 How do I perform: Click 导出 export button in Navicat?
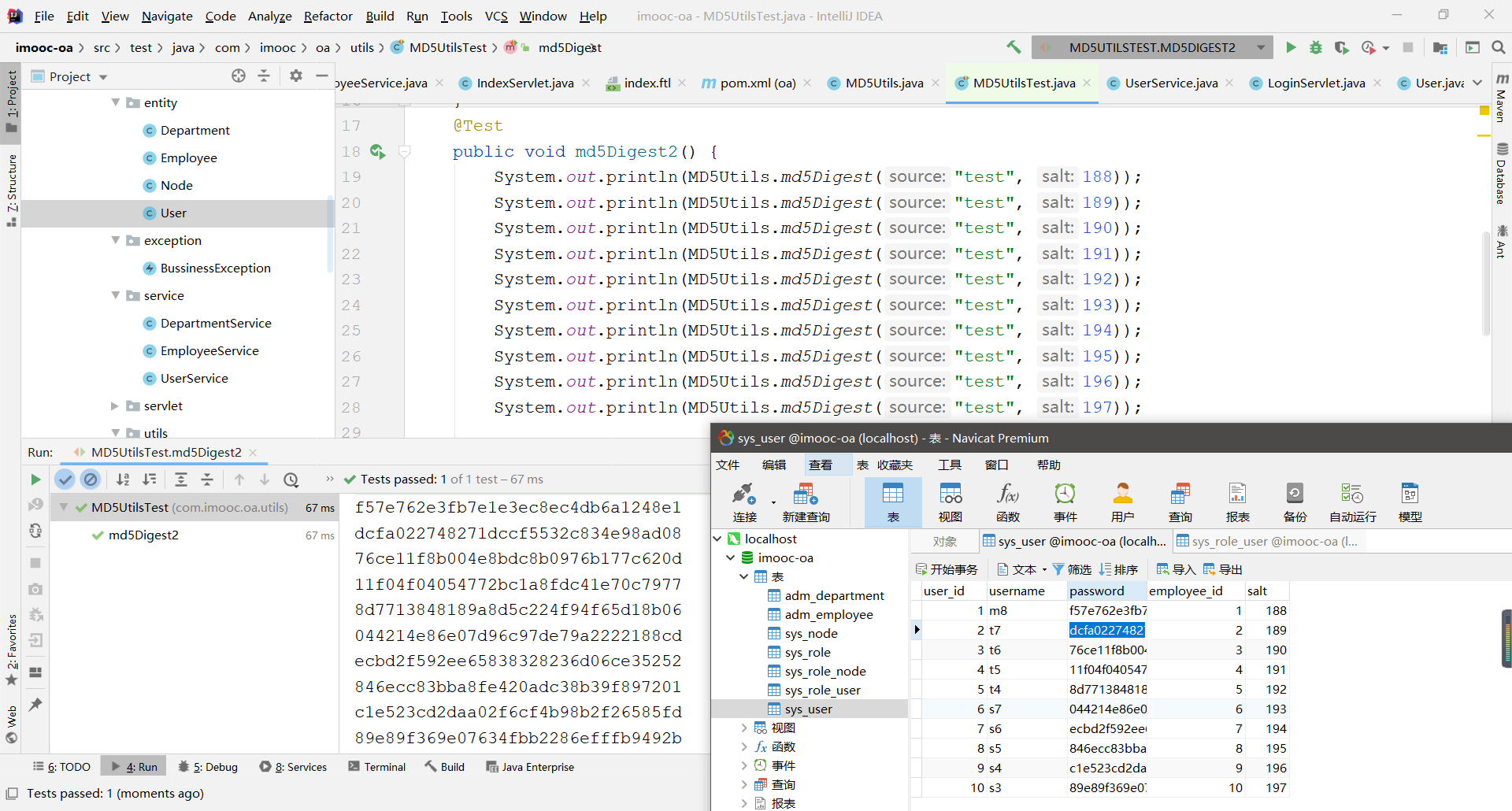[1222, 569]
